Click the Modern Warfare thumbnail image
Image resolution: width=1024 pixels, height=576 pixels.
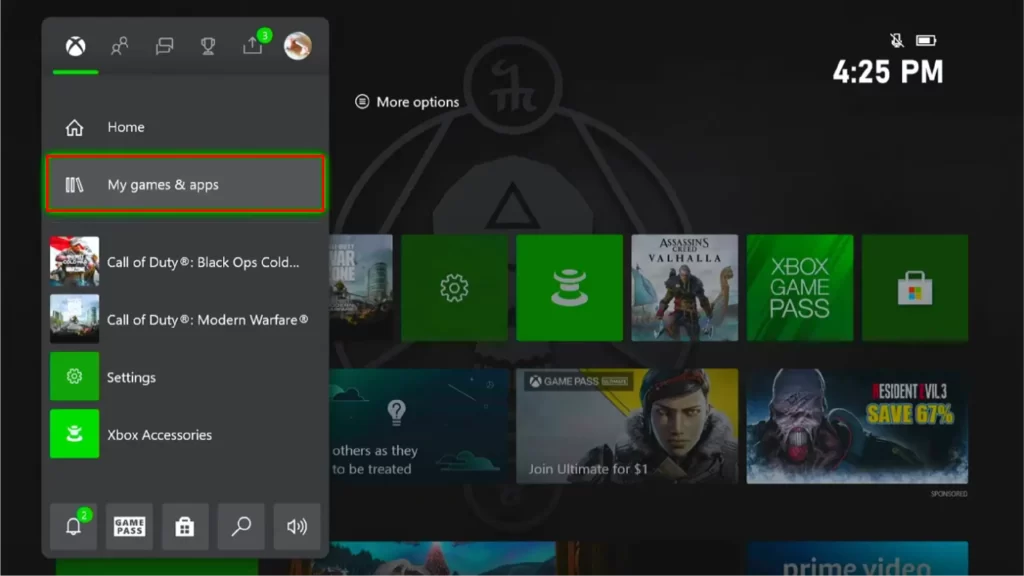tap(74, 319)
